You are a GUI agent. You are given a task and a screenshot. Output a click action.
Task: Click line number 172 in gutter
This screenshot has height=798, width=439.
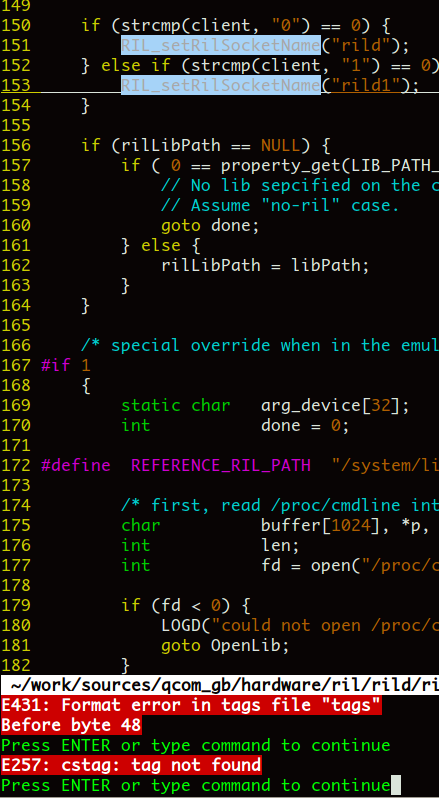[16, 465]
